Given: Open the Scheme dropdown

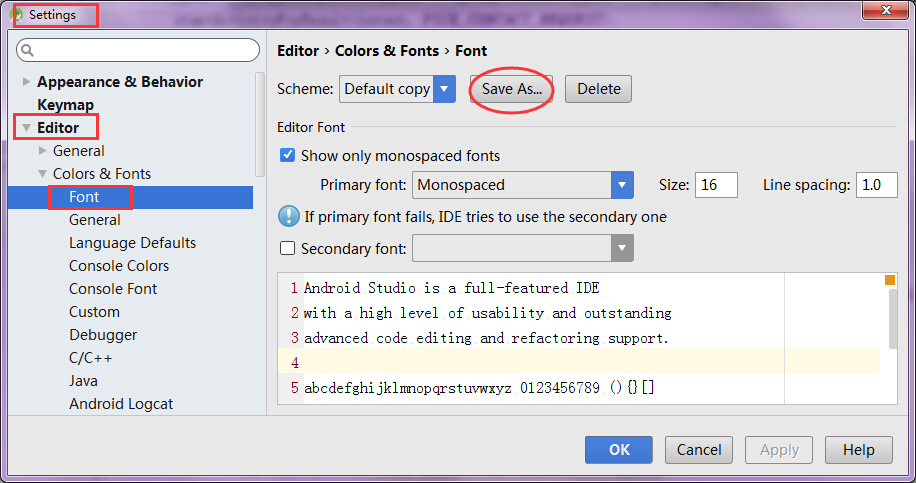Looking at the screenshot, I should click(445, 89).
